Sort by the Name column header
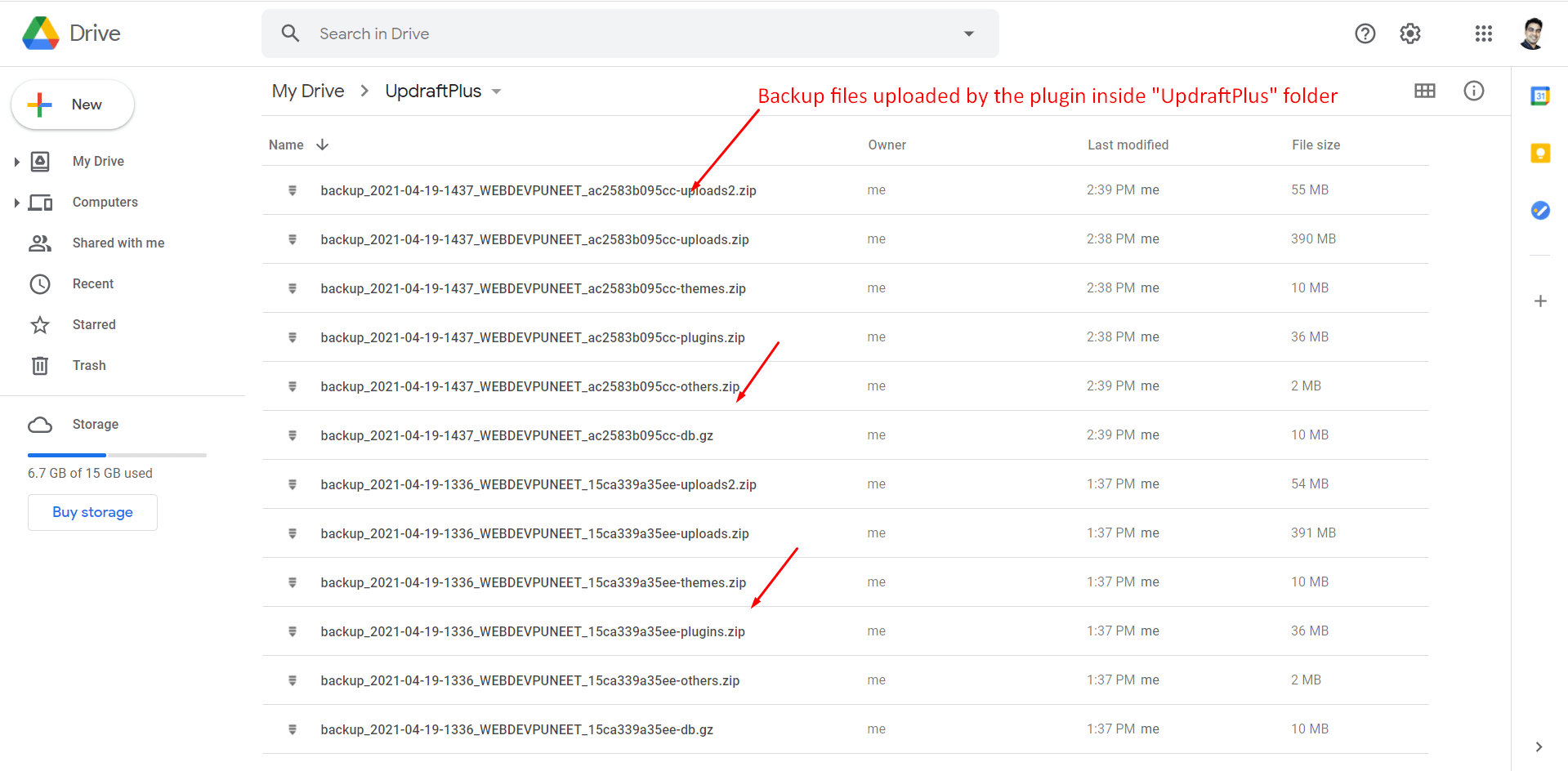This screenshot has height=771, width=1568. [x=286, y=145]
